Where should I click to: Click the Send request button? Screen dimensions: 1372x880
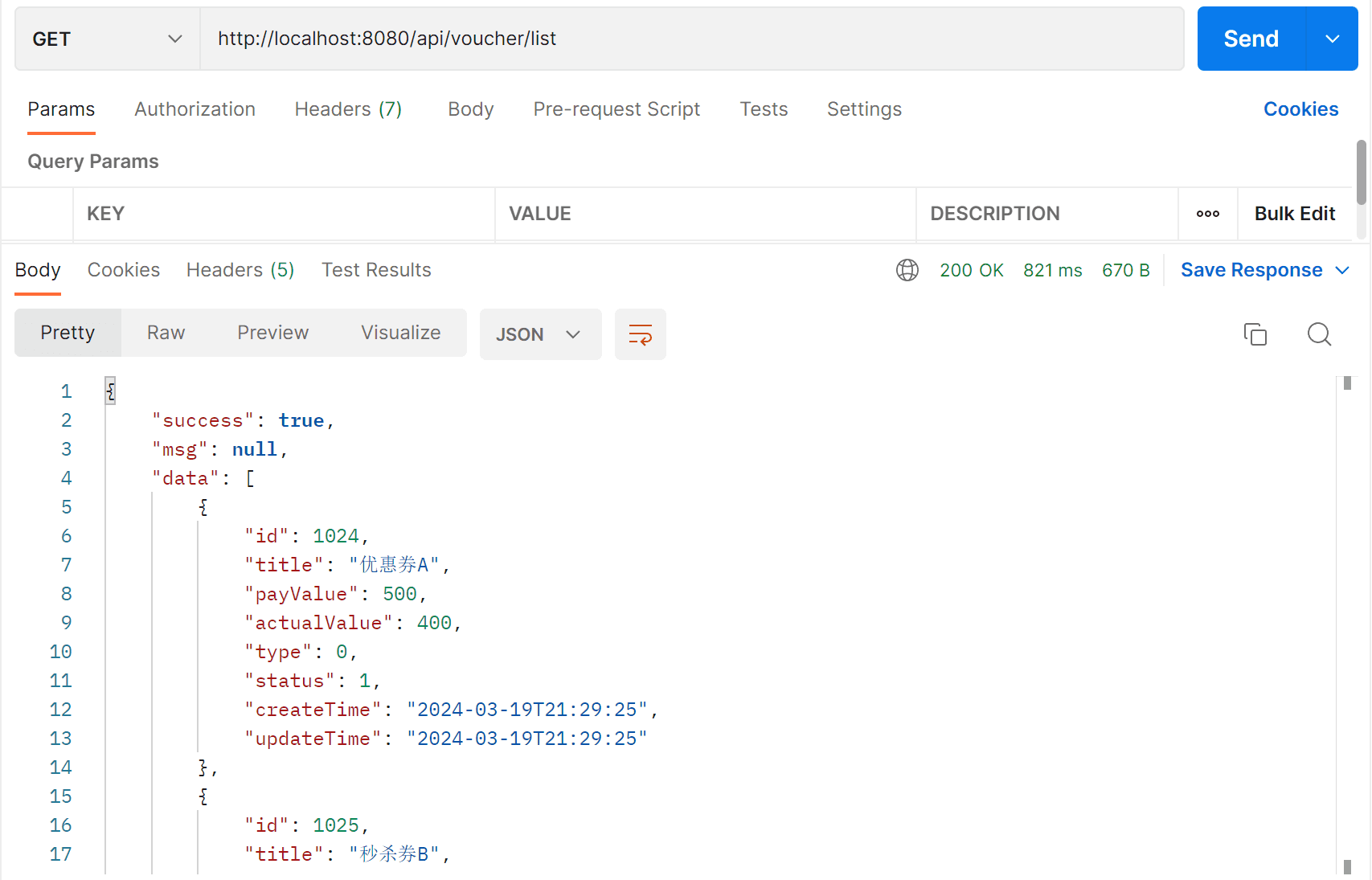[x=1251, y=39]
